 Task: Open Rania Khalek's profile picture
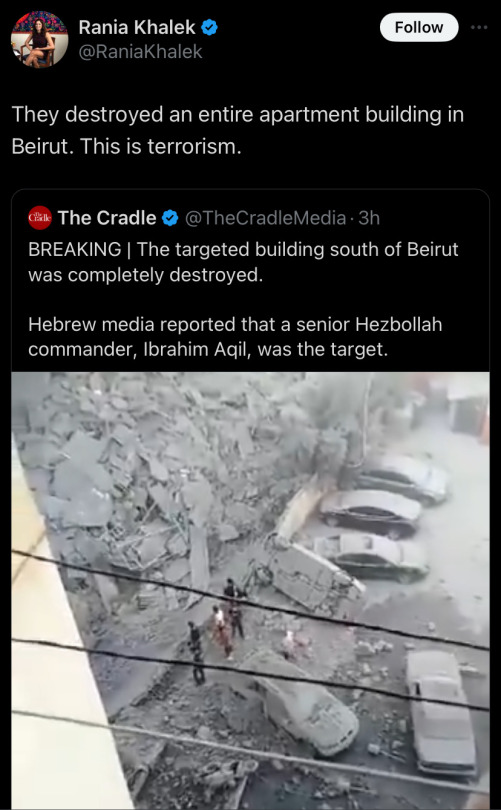pos(39,39)
